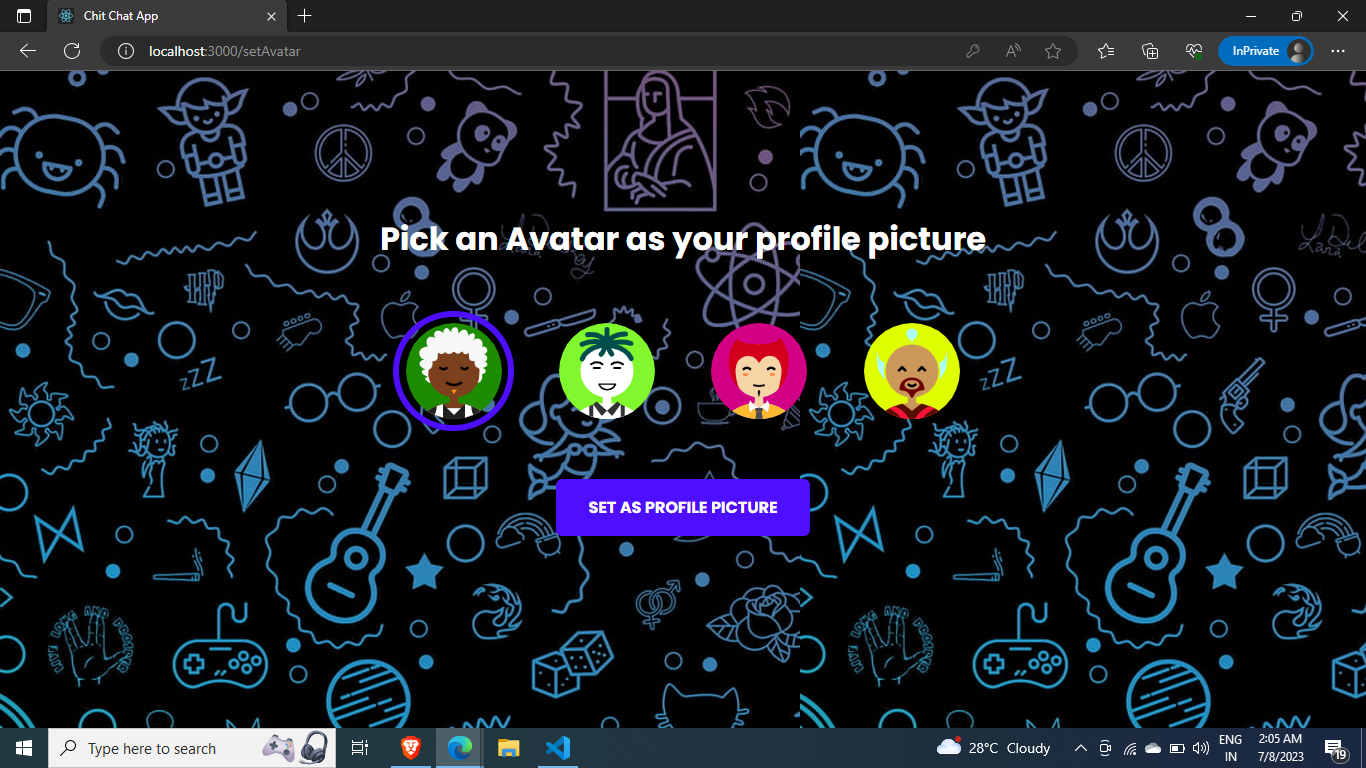Screen dimensions: 1366x768
Task: Open Brave browser from the taskbar
Action: coord(409,747)
